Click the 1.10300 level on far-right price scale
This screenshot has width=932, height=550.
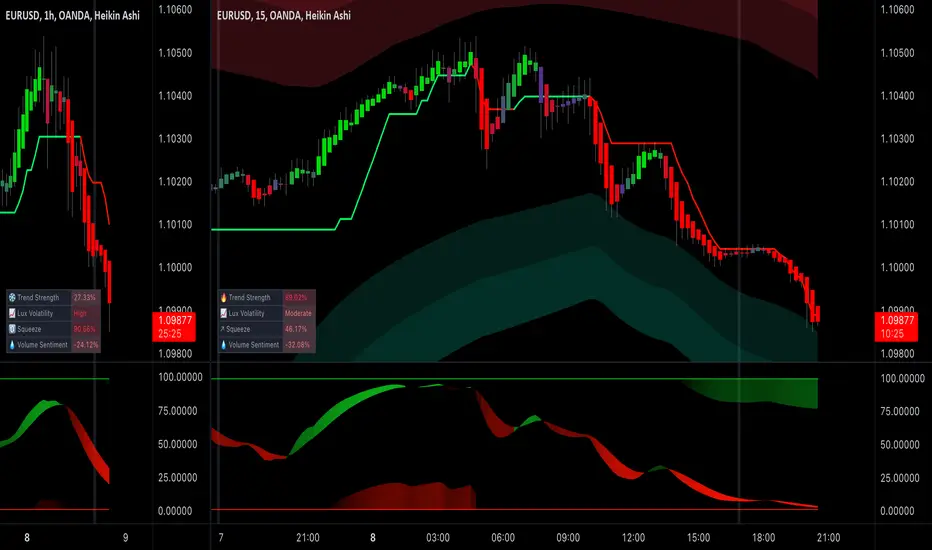[x=898, y=139]
